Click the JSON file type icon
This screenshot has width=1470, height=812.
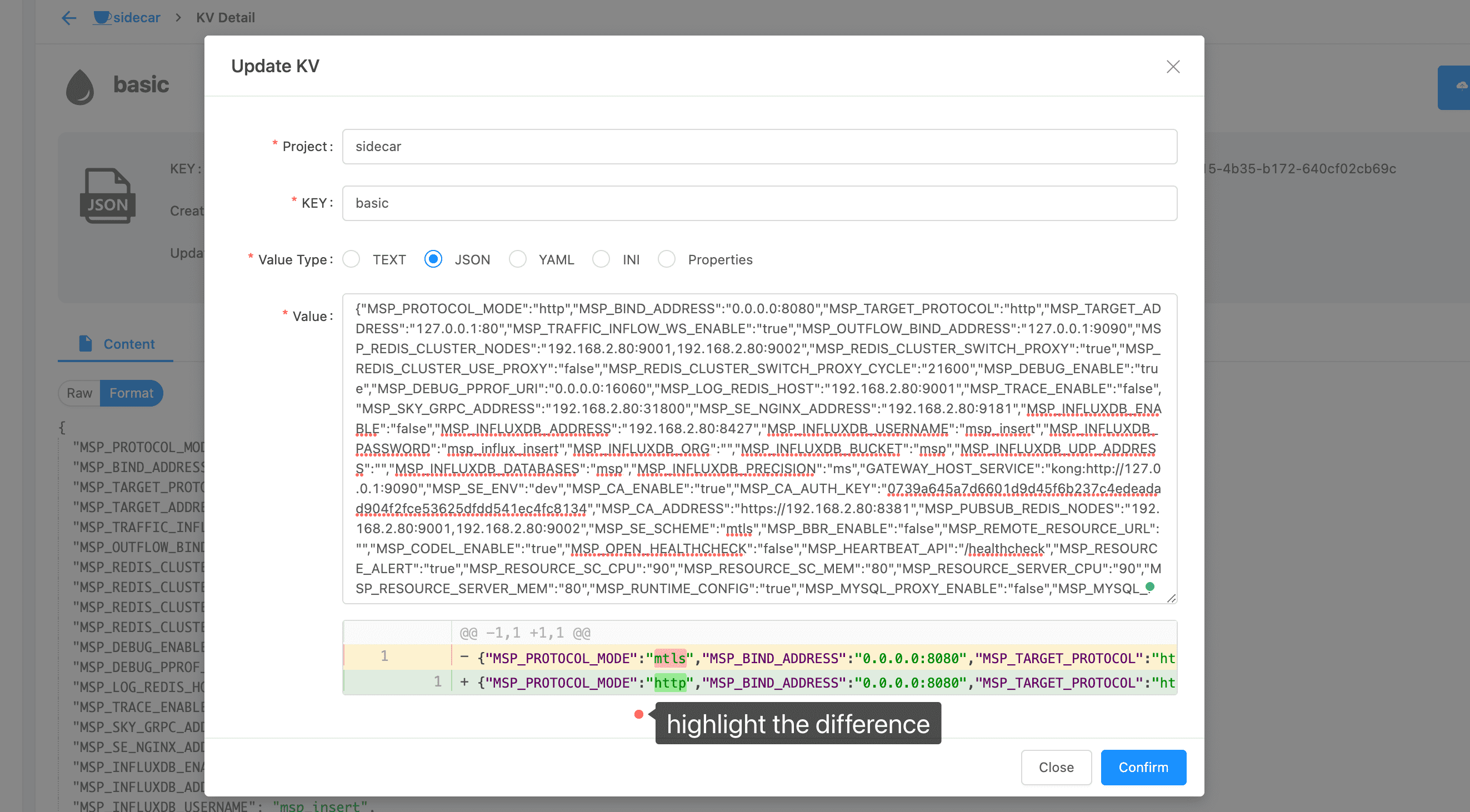click(107, 196)
